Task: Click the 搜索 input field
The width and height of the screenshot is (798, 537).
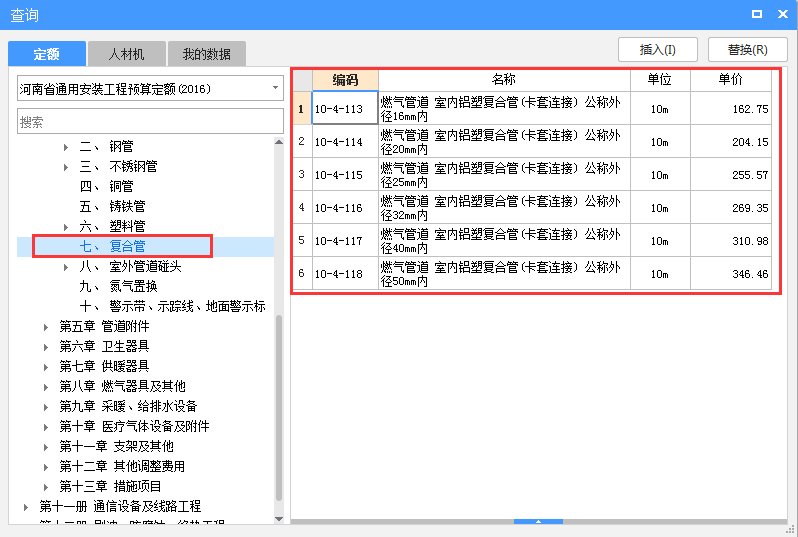Action: point(150,122)
